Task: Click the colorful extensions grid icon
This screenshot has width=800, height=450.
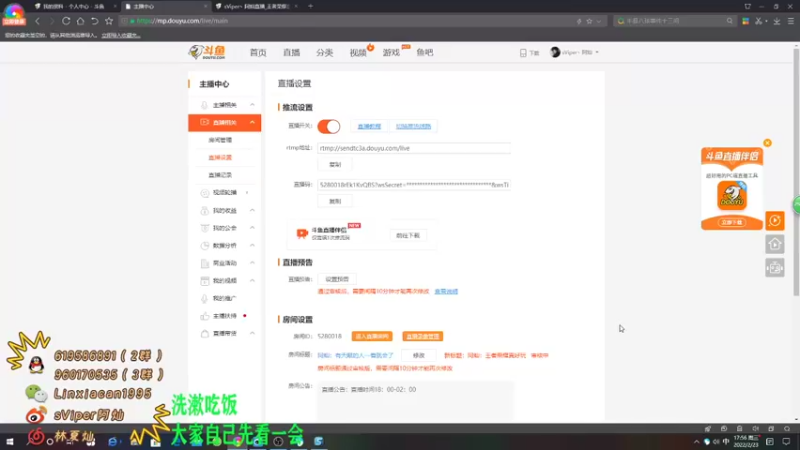Action: [x=745, y=21]
